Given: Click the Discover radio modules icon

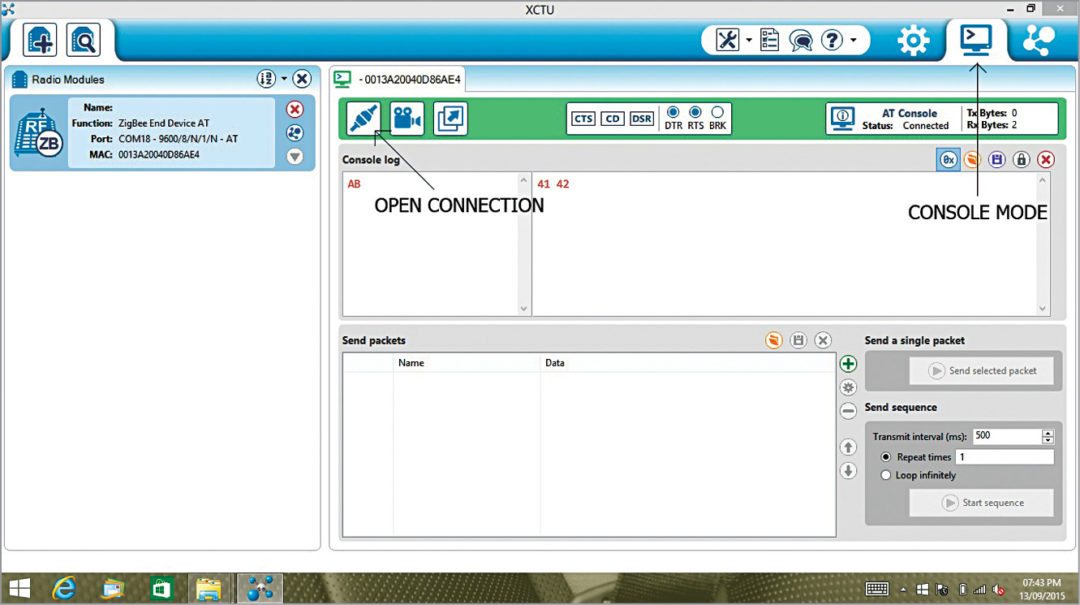Looking at the screenshot, I should [x=83, y=41].
